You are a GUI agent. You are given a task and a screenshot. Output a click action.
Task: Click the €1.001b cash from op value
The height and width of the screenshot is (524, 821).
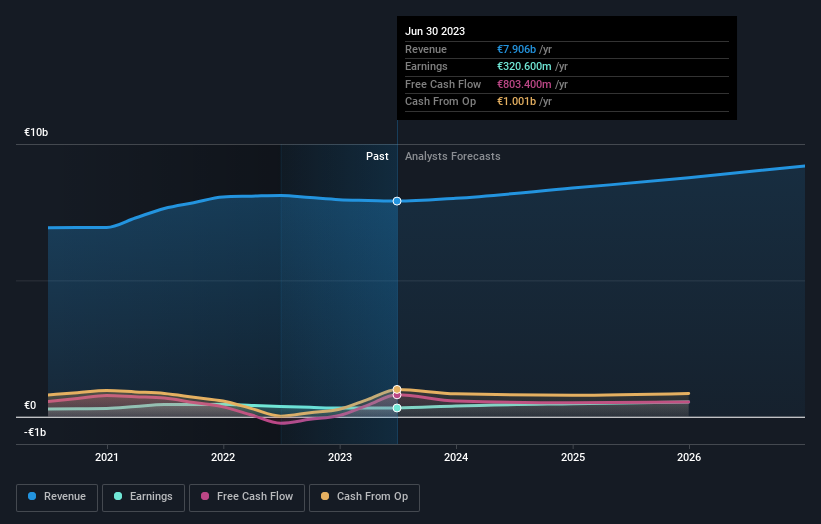coord(516,102)
